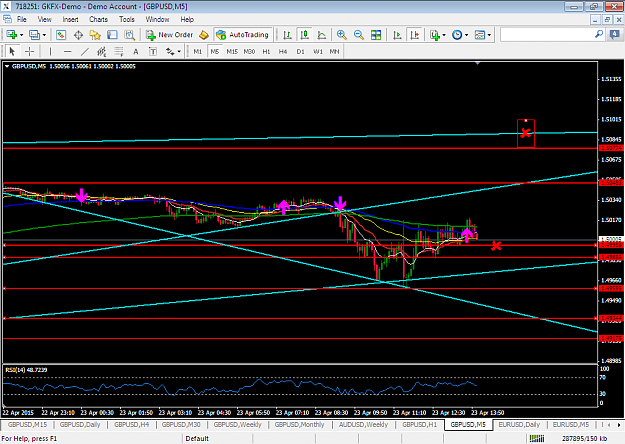Open the File menu
The height and width of the screenshot is (444, 625).
(x=22, y=19)
